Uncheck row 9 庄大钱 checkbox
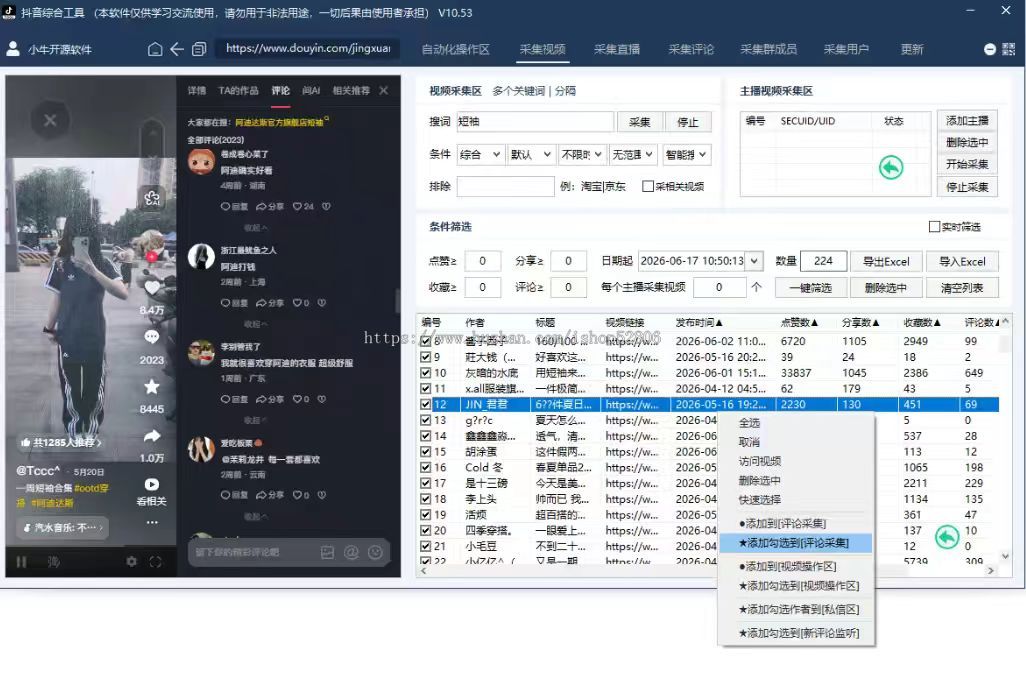1026x675 pixels. tap(425, 357)
